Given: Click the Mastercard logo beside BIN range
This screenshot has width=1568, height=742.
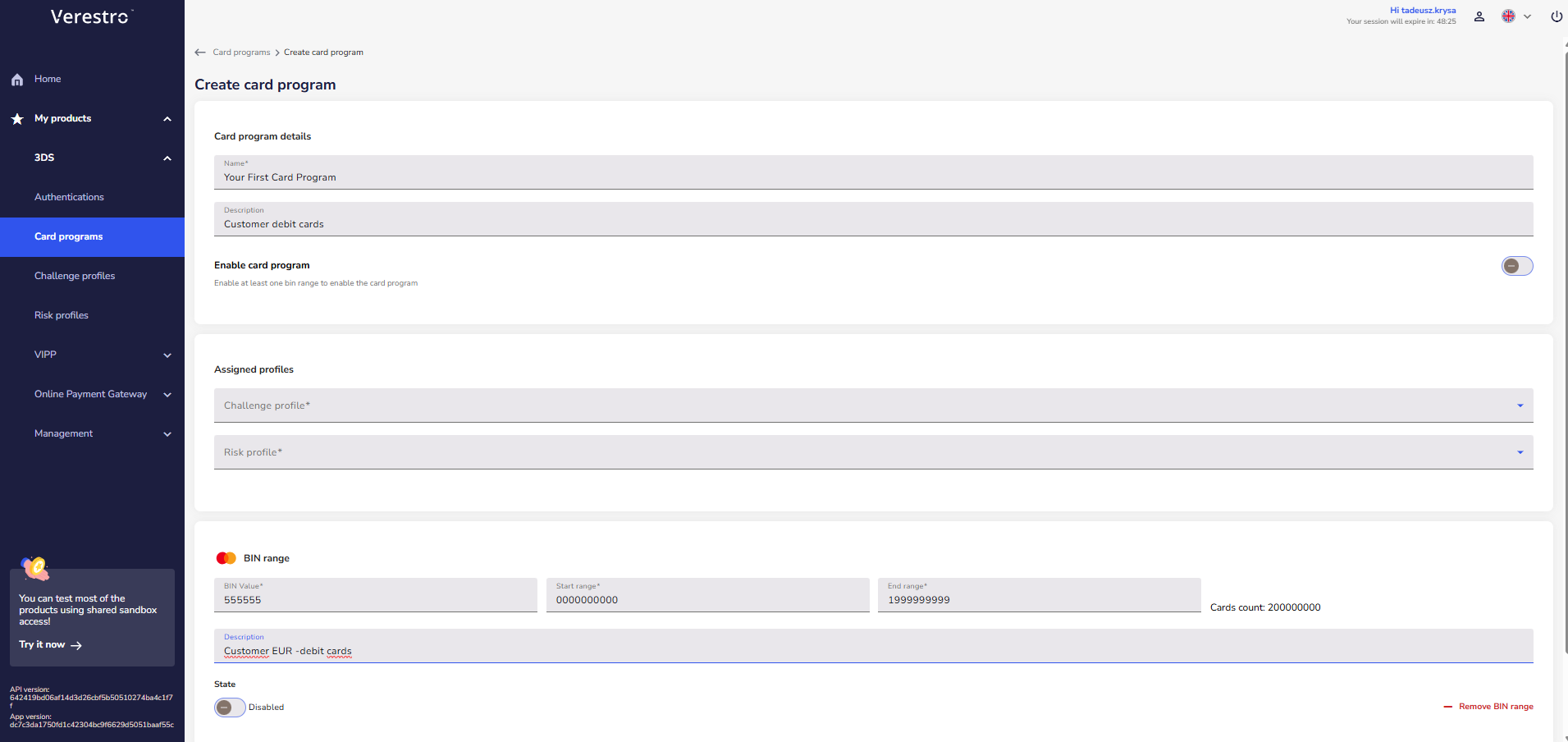Looking at the screenshot, I should point(226,558).
